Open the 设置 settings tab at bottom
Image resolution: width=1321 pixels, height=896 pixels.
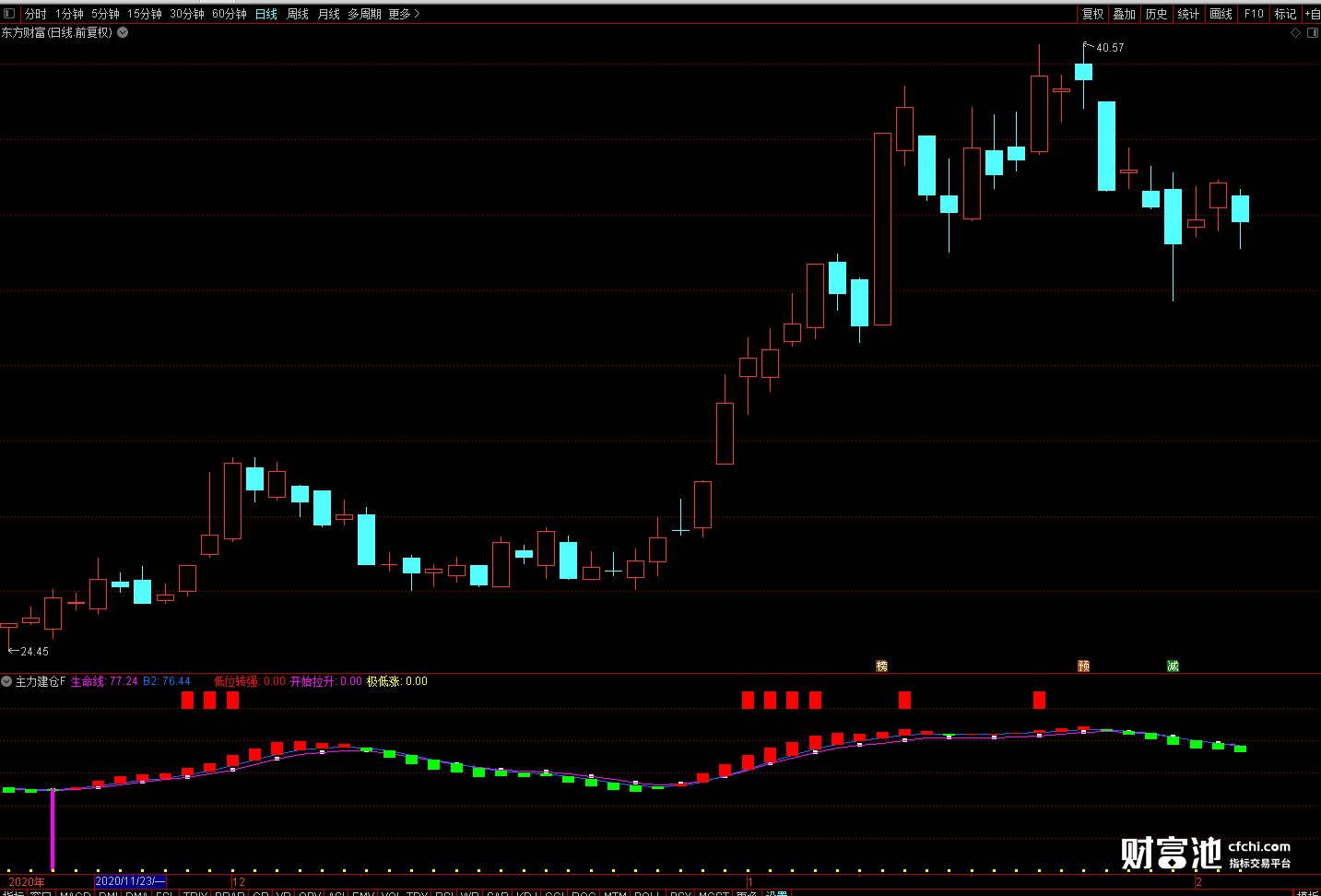pyautogui.click(x=777, y=892)
